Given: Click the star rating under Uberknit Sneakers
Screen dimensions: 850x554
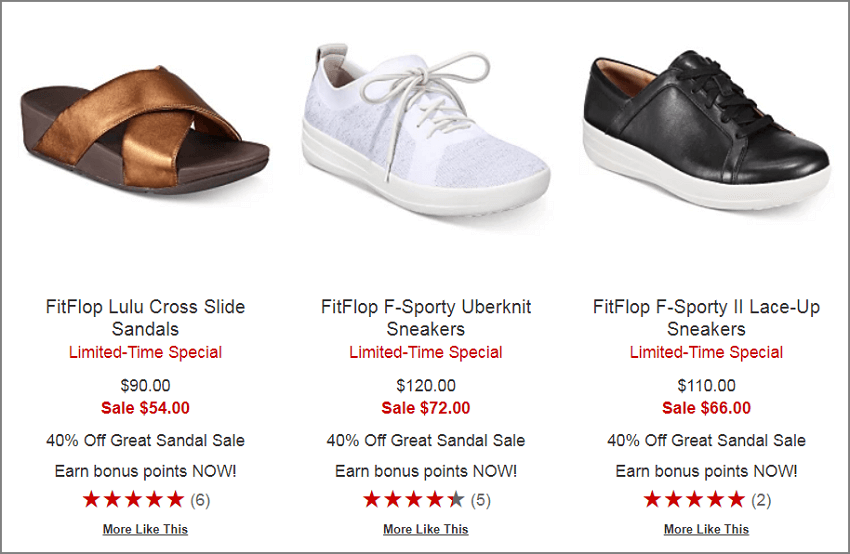Looking at the screenshot, I should click(x=414, y=499).
